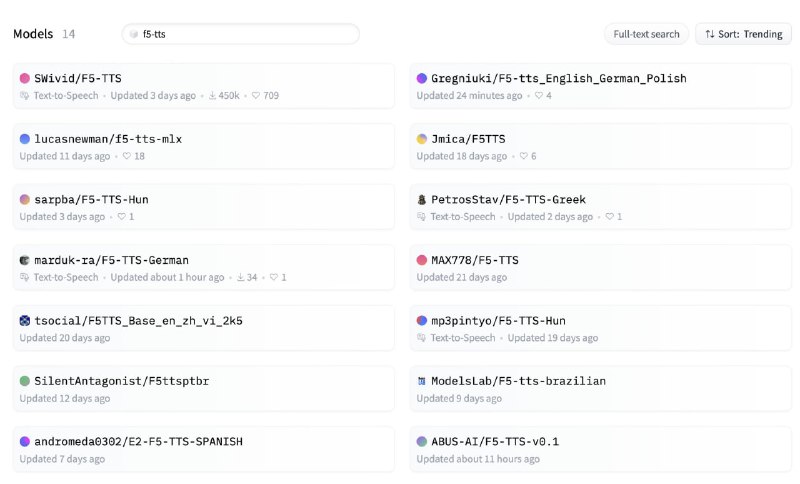Image resolution: width=800 pixels, height=484 pixels.
Task: Click 'Updated 20 days ago' text
Action: [65, 338]
